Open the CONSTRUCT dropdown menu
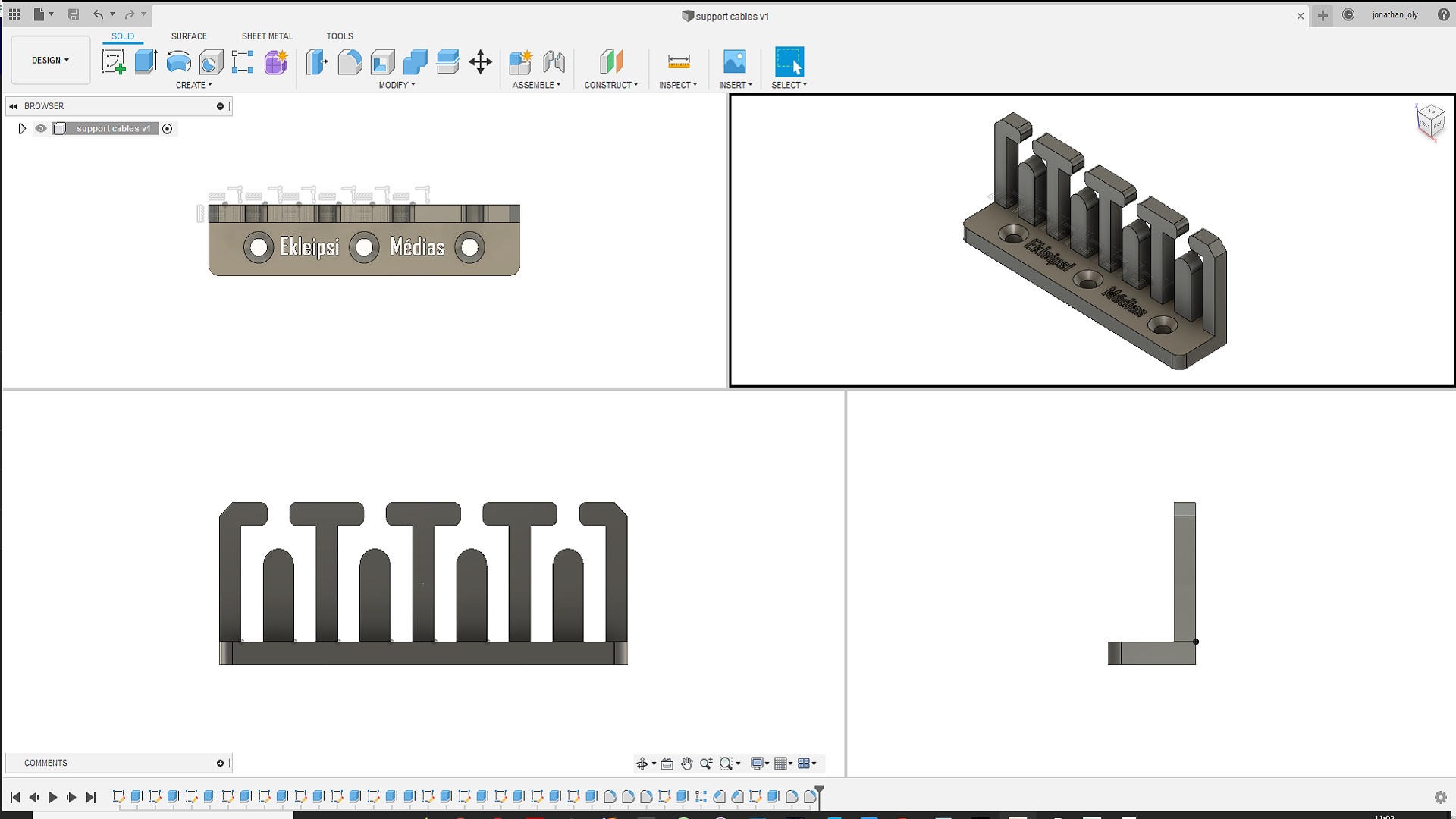The image size is (1456, 819). coord(610,85)
